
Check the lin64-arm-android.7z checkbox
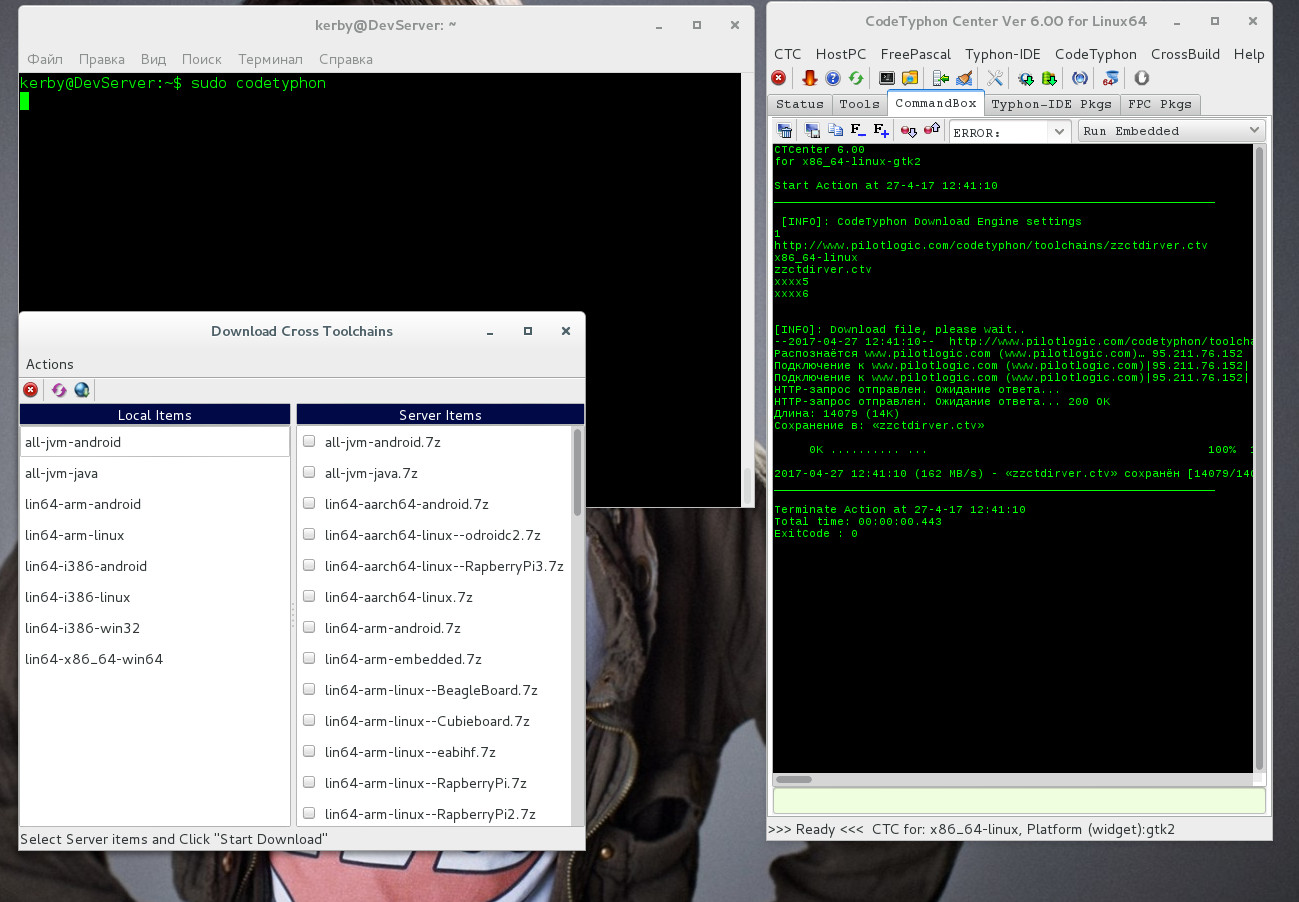(x=309, y=627)
